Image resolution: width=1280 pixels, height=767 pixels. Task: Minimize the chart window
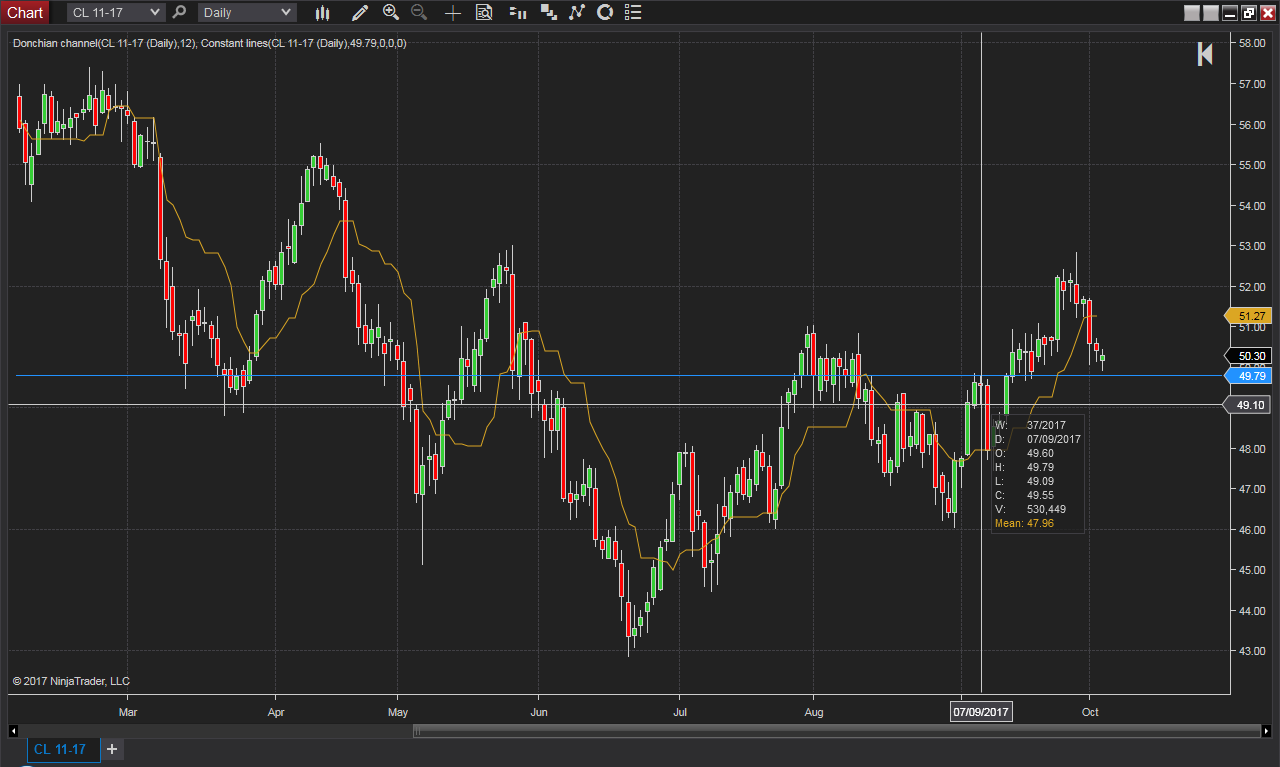[1230, 13]
